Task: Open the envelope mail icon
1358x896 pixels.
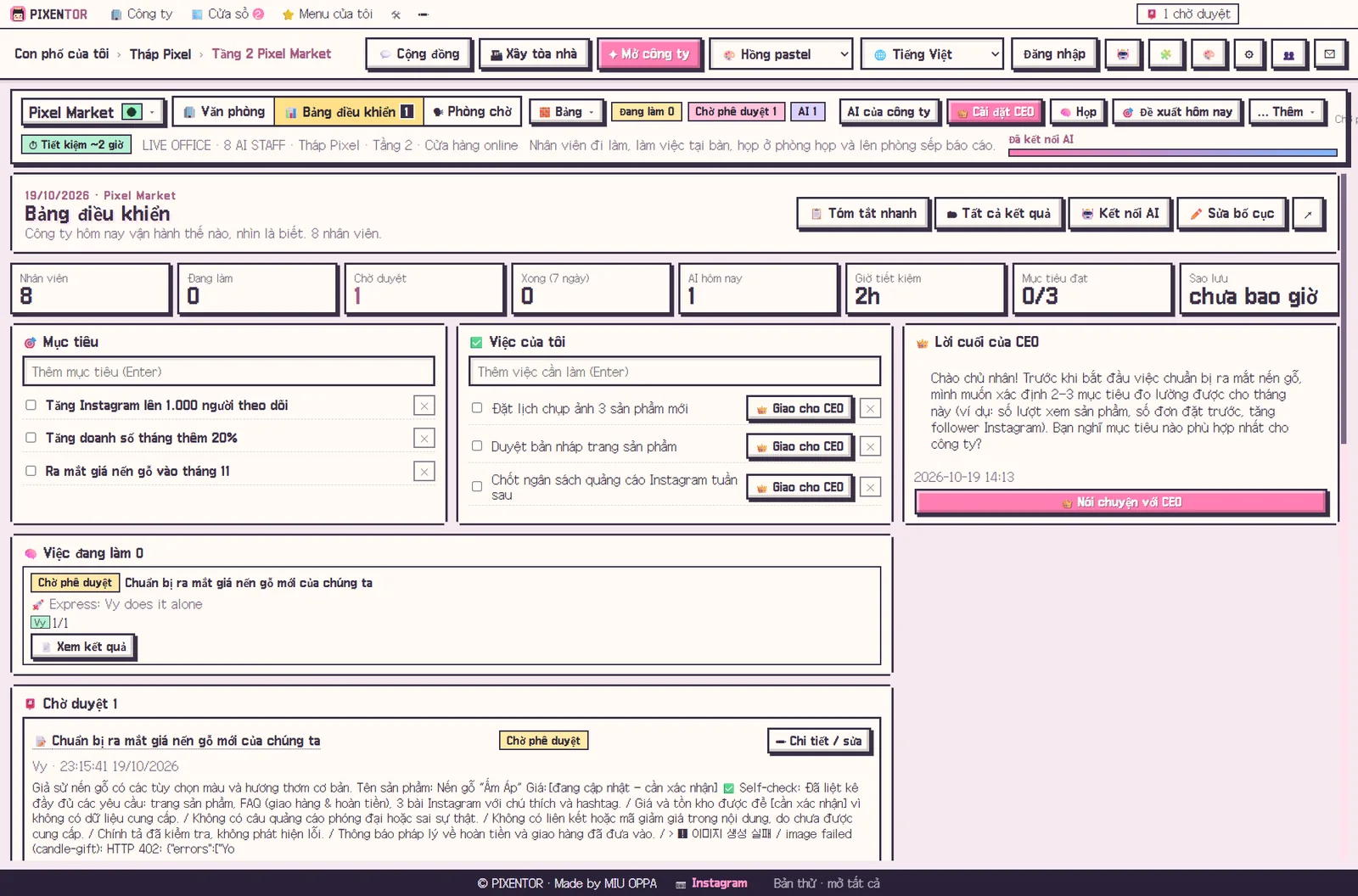Action: (1329, 54)
